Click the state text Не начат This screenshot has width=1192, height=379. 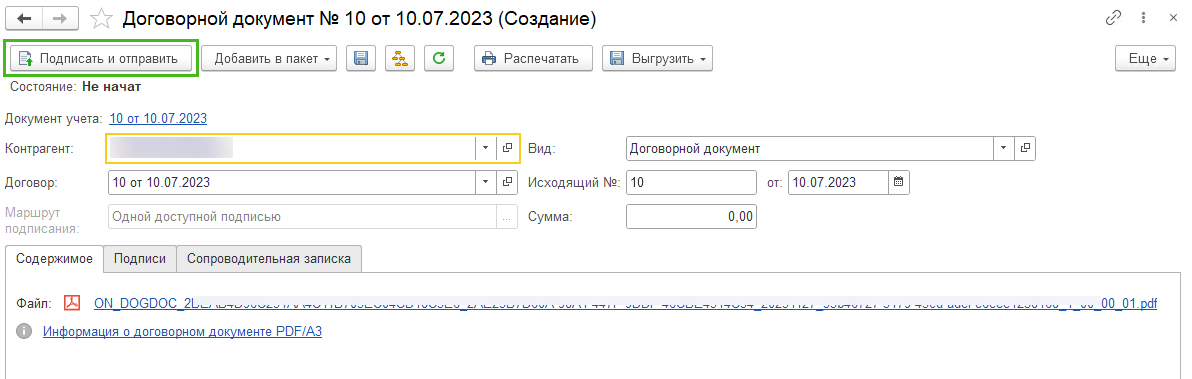pyautogui.click(x=111, y=87)
